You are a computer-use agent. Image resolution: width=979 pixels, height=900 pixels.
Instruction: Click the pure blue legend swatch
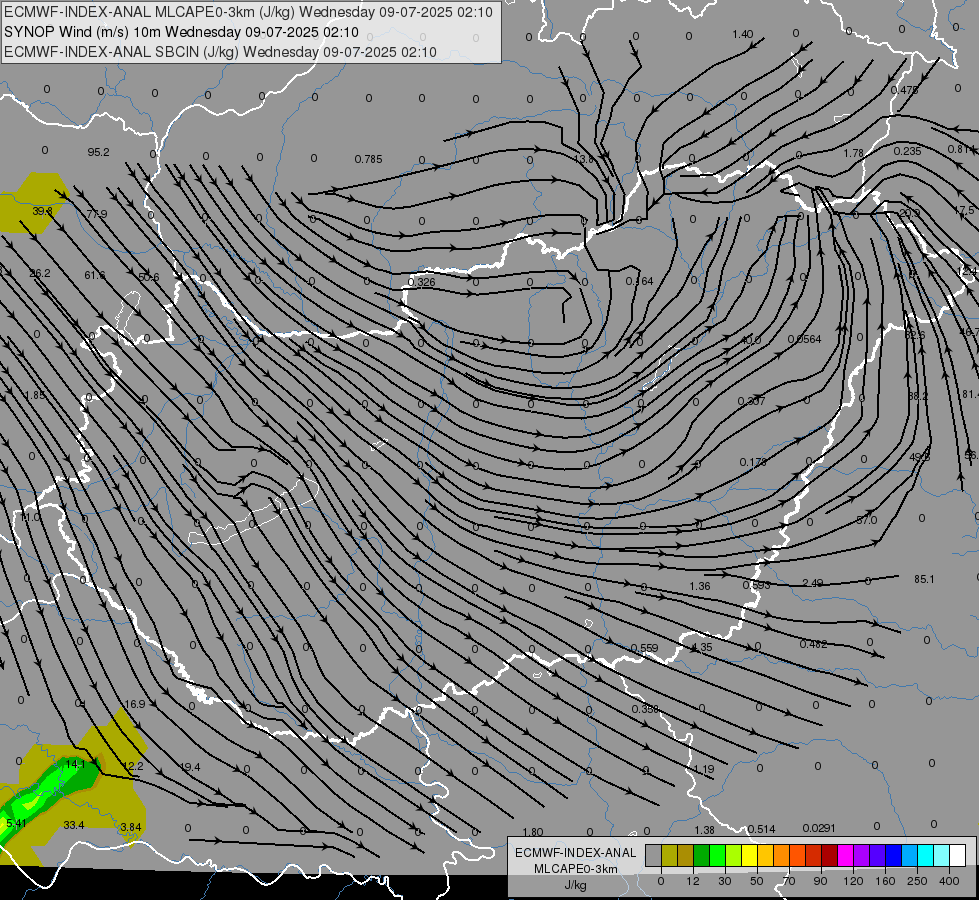(x=893, y=855)
